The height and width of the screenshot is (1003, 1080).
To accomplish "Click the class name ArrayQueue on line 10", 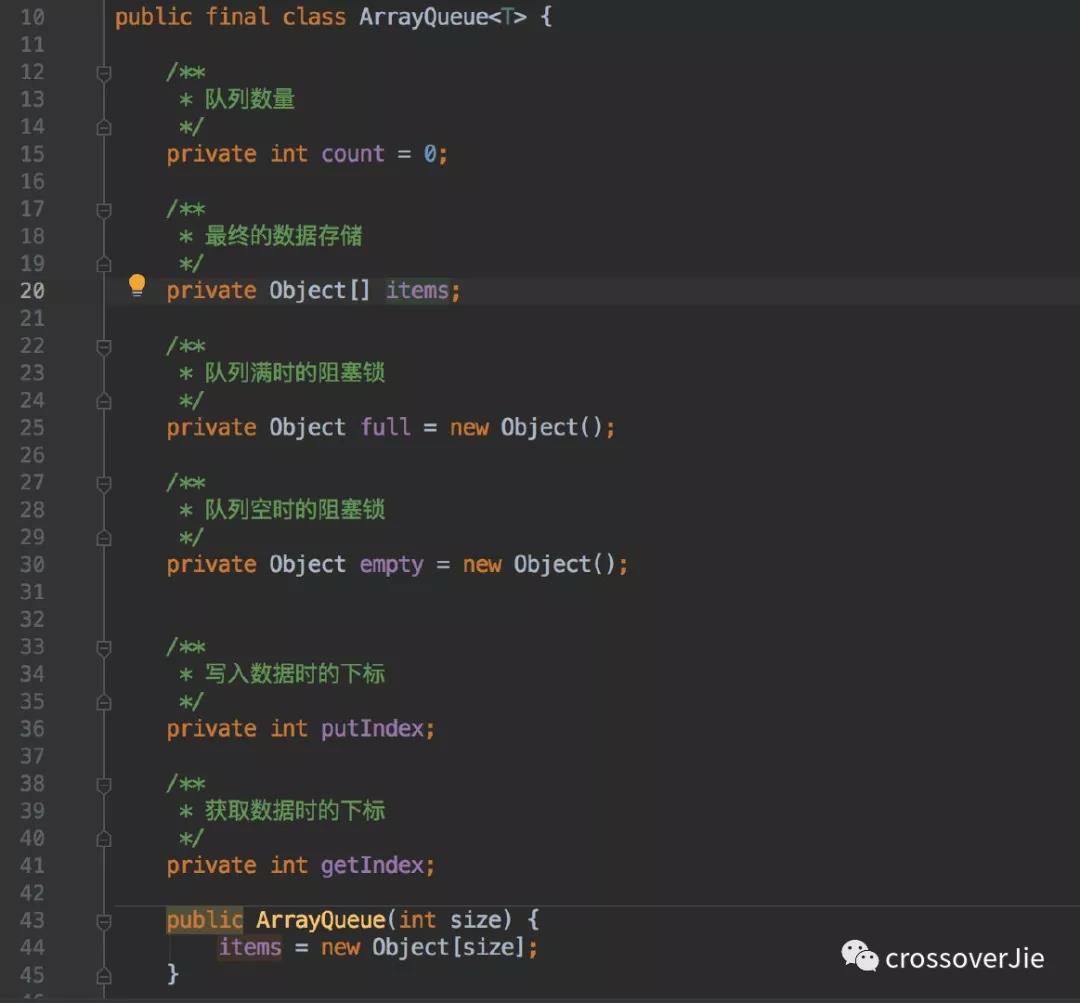I will pyautogui.click(x=423, y=17).
